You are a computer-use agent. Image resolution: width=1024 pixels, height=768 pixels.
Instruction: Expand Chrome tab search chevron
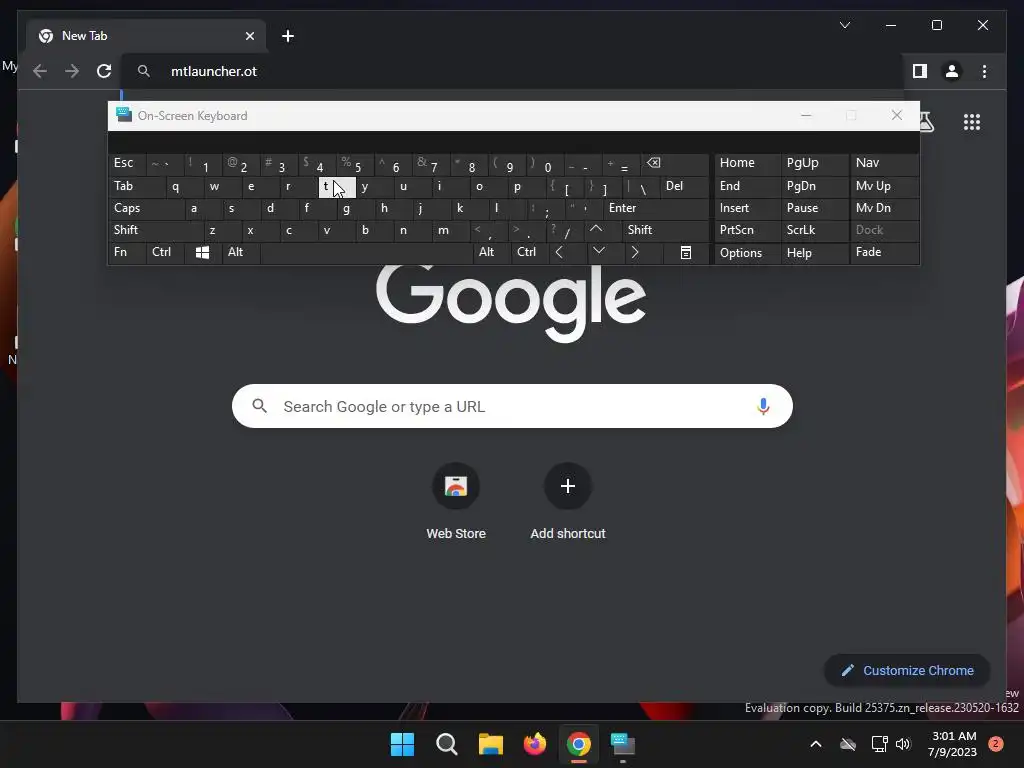[x=844, y=25]
